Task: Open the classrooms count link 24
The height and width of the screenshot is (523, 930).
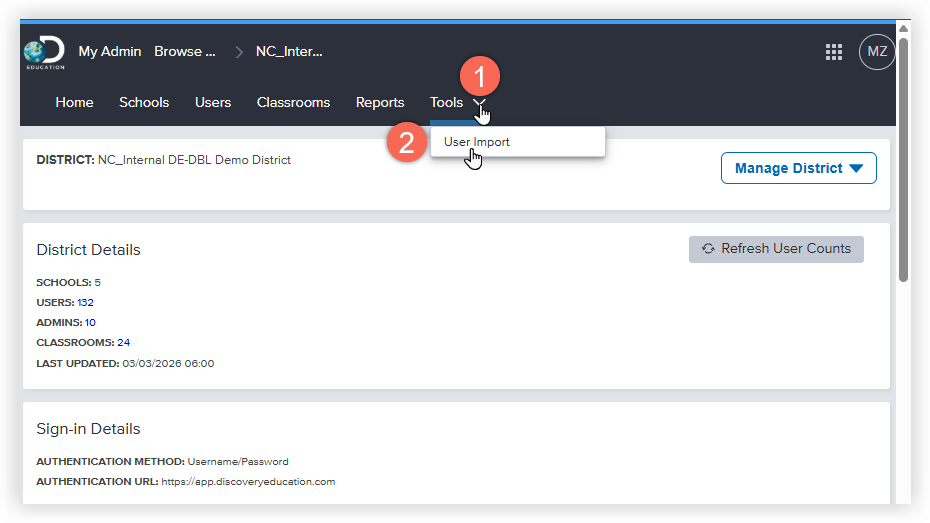Action: coord(123,343)
